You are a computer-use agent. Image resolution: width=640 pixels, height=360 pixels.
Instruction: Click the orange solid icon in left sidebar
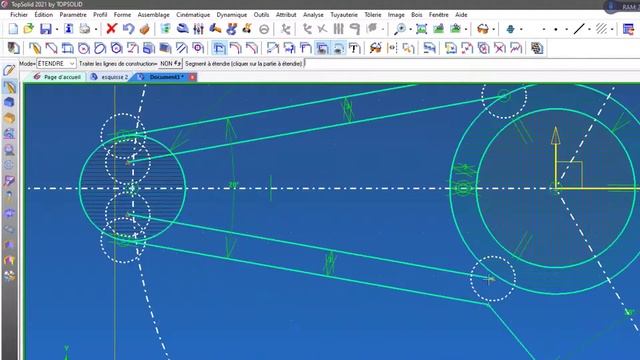tap(9, 118)
